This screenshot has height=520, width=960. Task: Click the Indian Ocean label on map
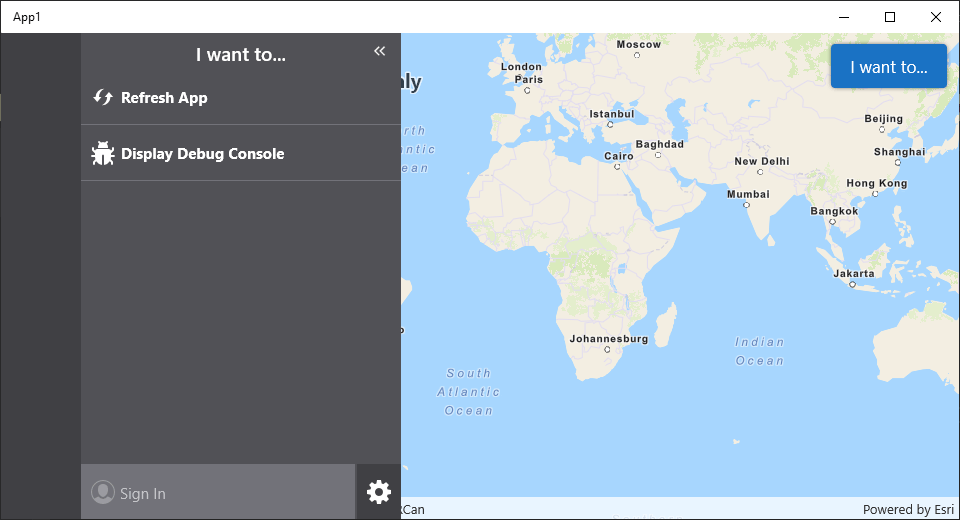pos(760,351)
